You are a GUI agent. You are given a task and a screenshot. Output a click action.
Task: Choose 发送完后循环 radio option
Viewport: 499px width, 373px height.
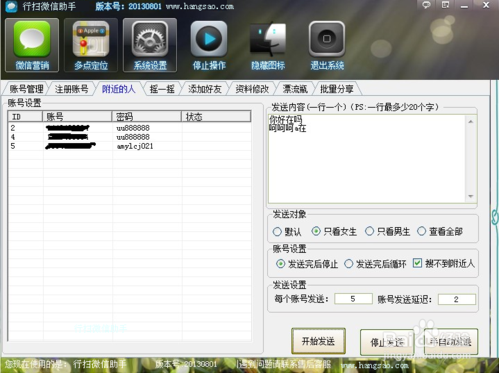[x=375, y=264]
